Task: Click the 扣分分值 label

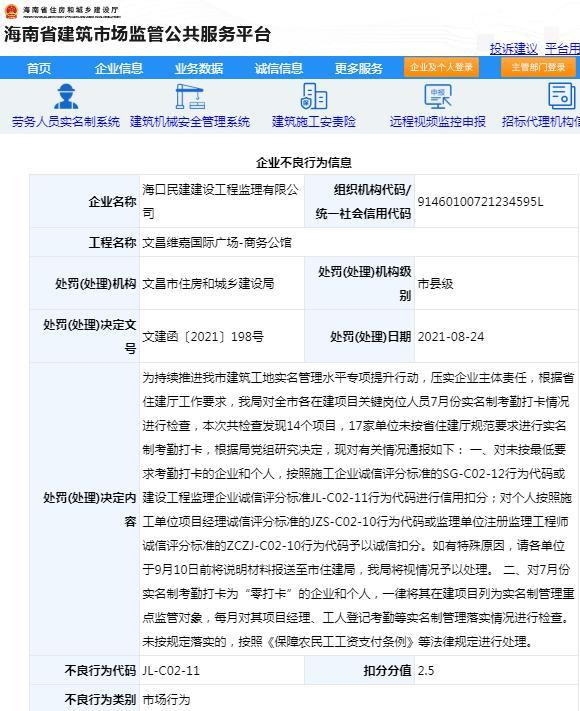Action: pos(387,671)
